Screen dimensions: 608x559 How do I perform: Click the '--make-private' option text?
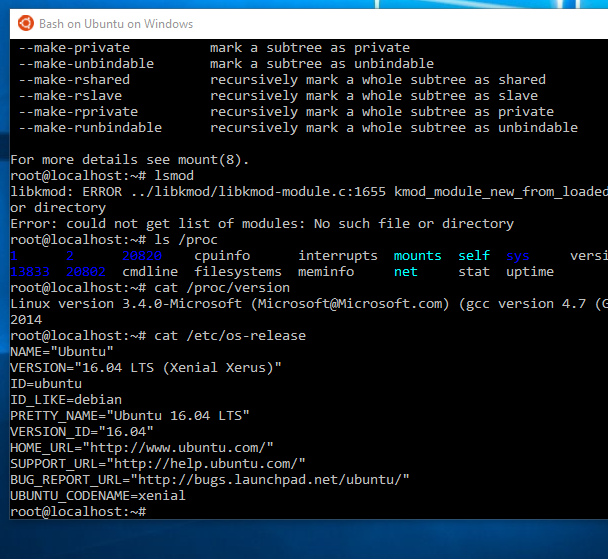click(x=74, y=48)
